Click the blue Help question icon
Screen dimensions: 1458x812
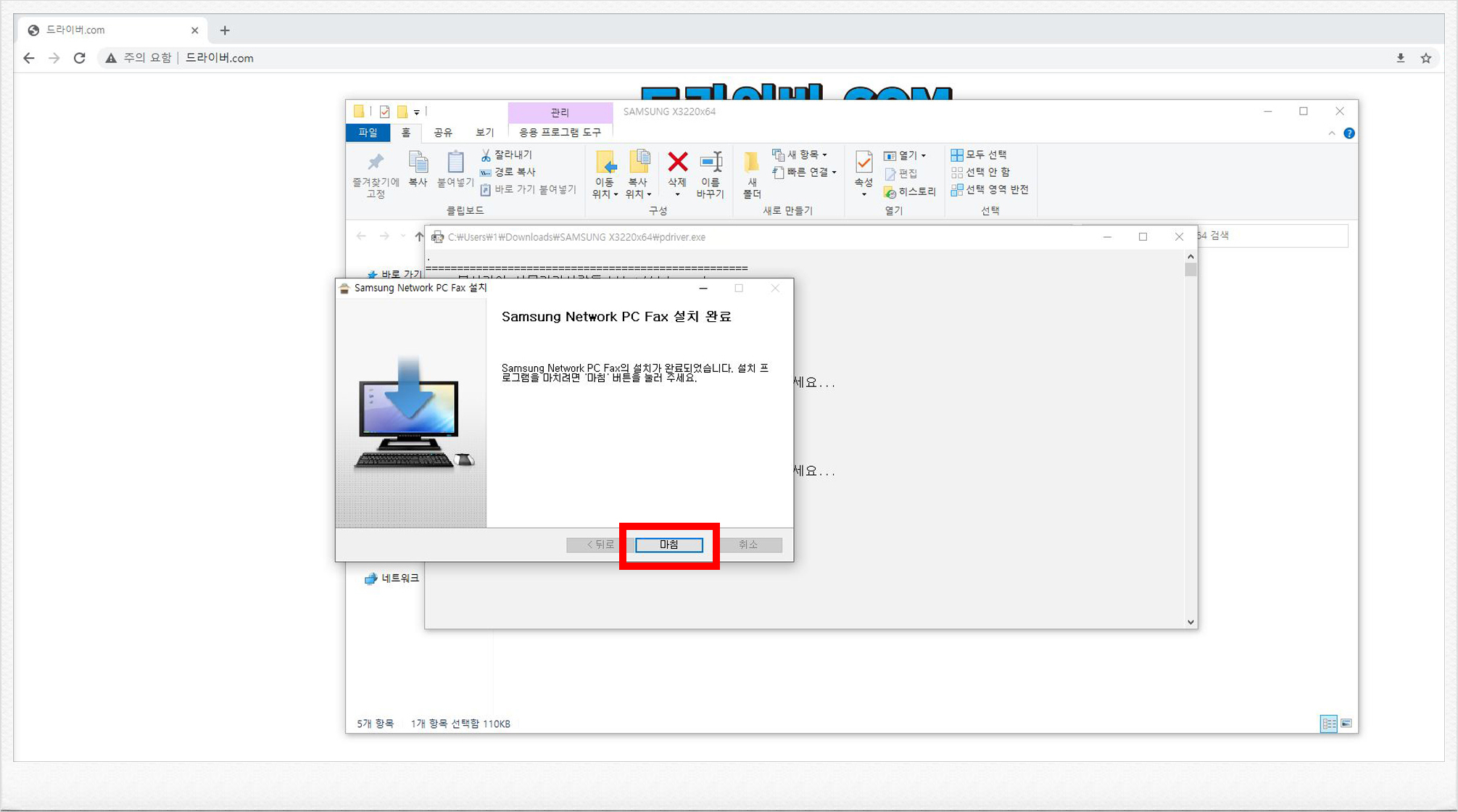pyautogui.click(x=1349, y=133)
